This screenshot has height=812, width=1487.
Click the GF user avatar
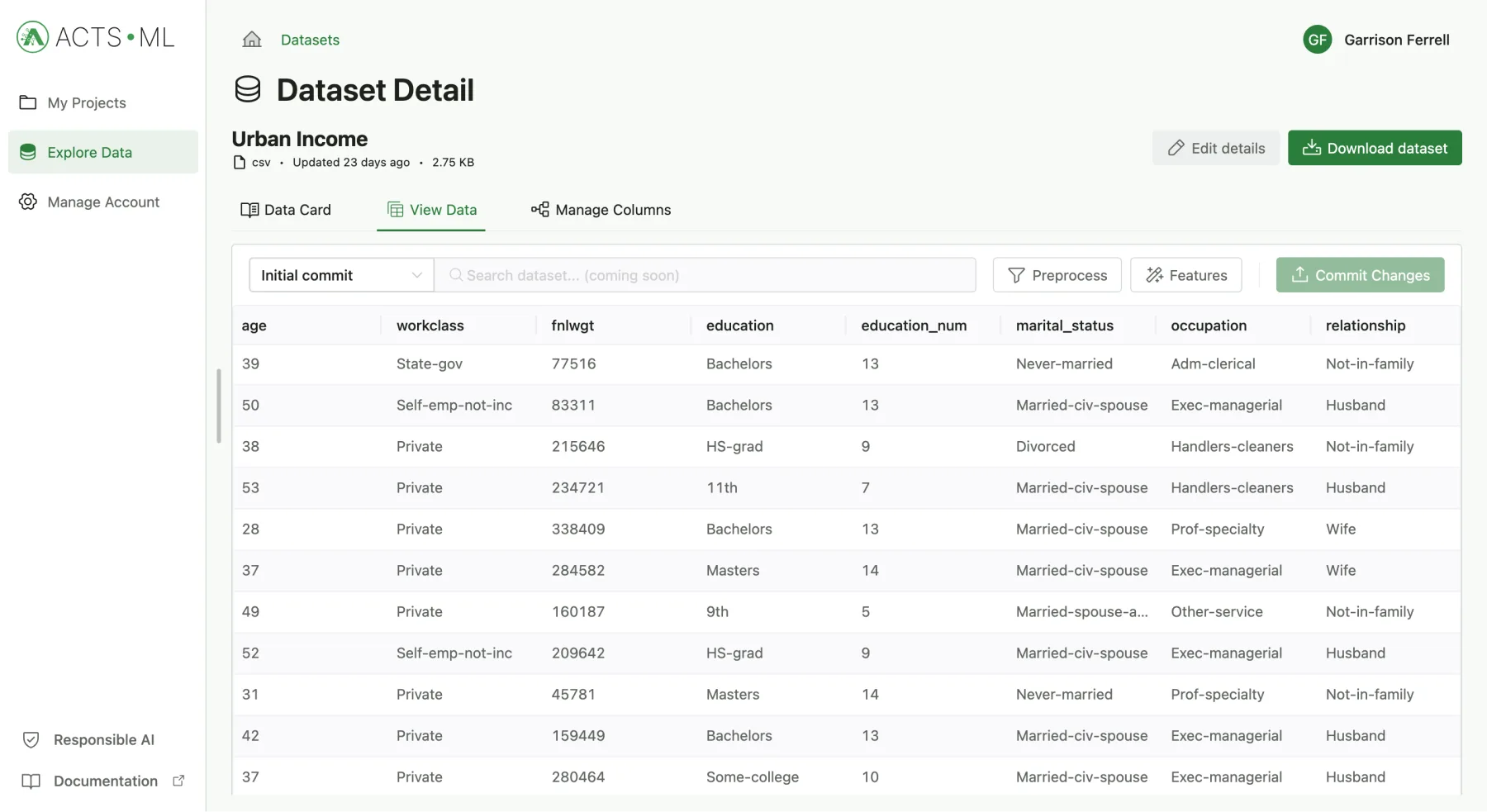(x=1318, y=40)
